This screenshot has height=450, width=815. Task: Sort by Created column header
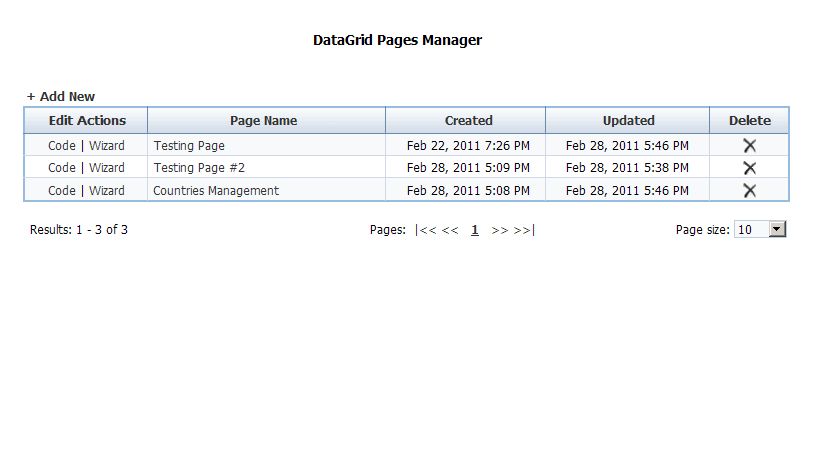click(x=468, y=121)
